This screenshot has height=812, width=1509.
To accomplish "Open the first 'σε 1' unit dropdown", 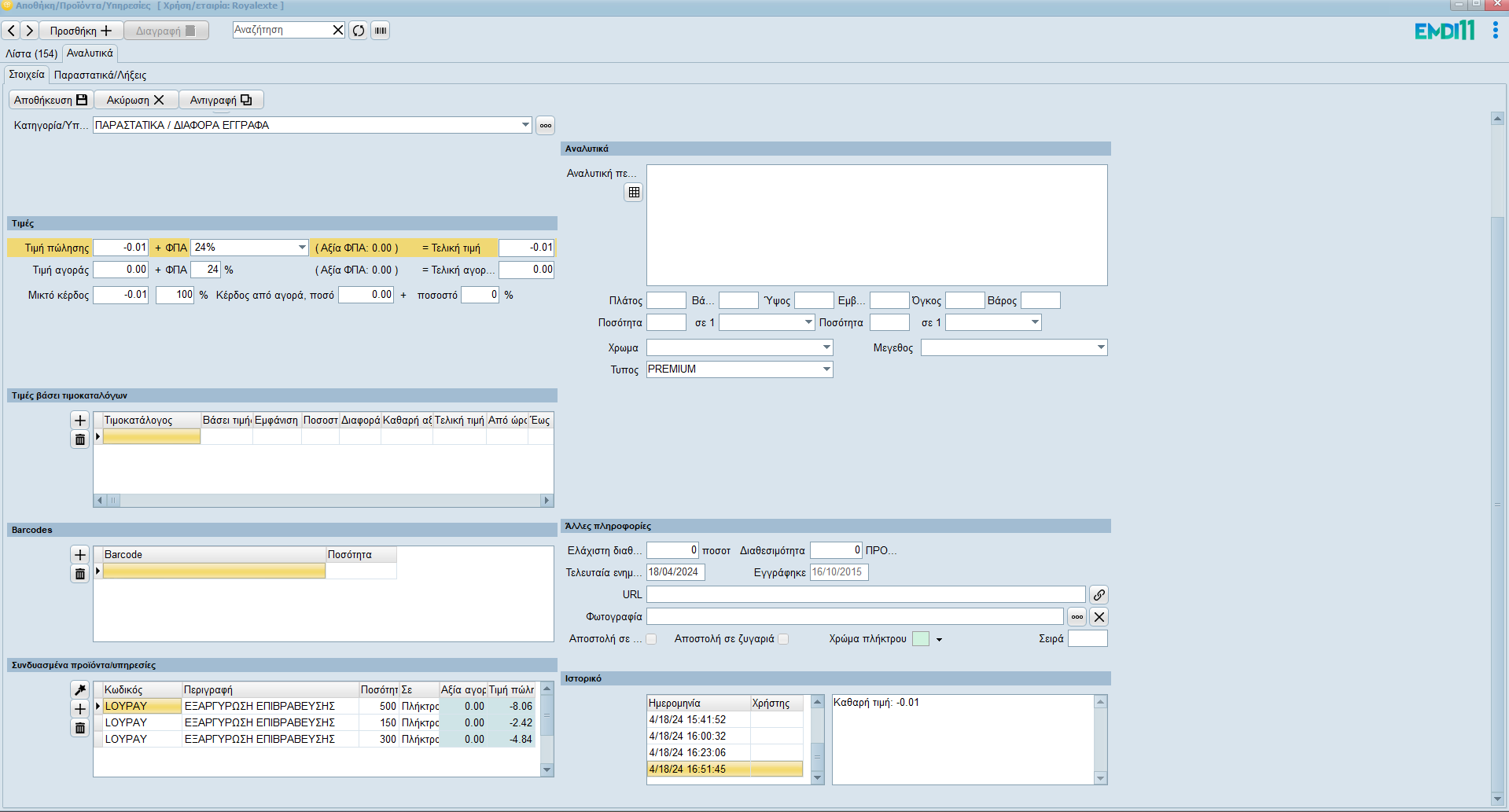I will pos(808,322).
